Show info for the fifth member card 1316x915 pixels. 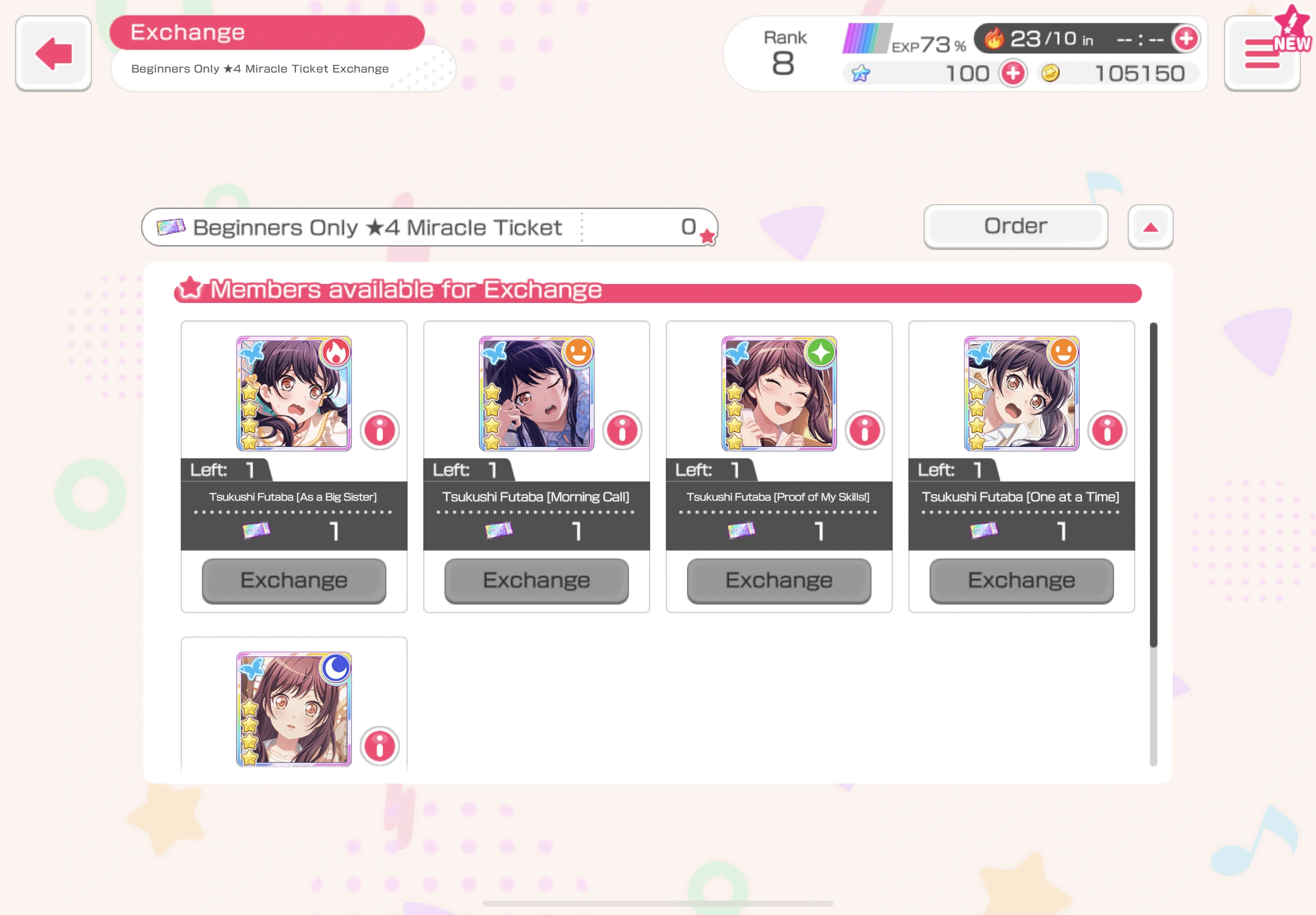[379, 746]
